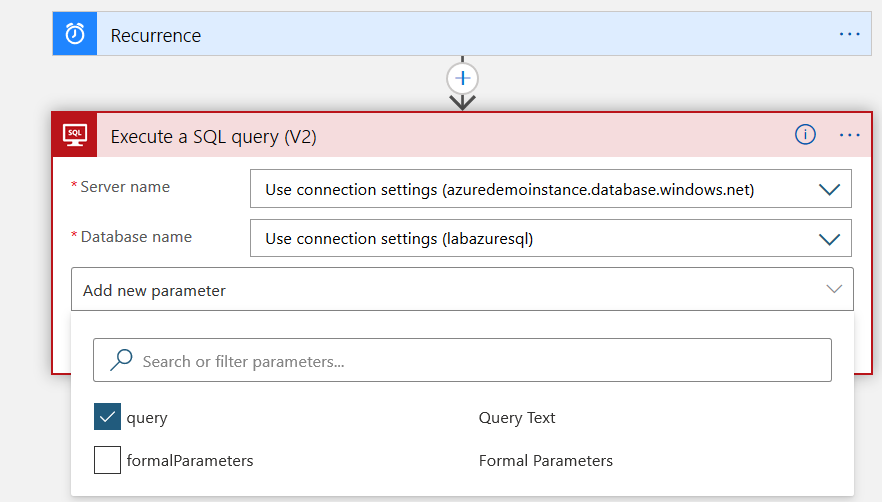
Task: Select the Query Text parameter entry
Action: [x=517, y=418]
